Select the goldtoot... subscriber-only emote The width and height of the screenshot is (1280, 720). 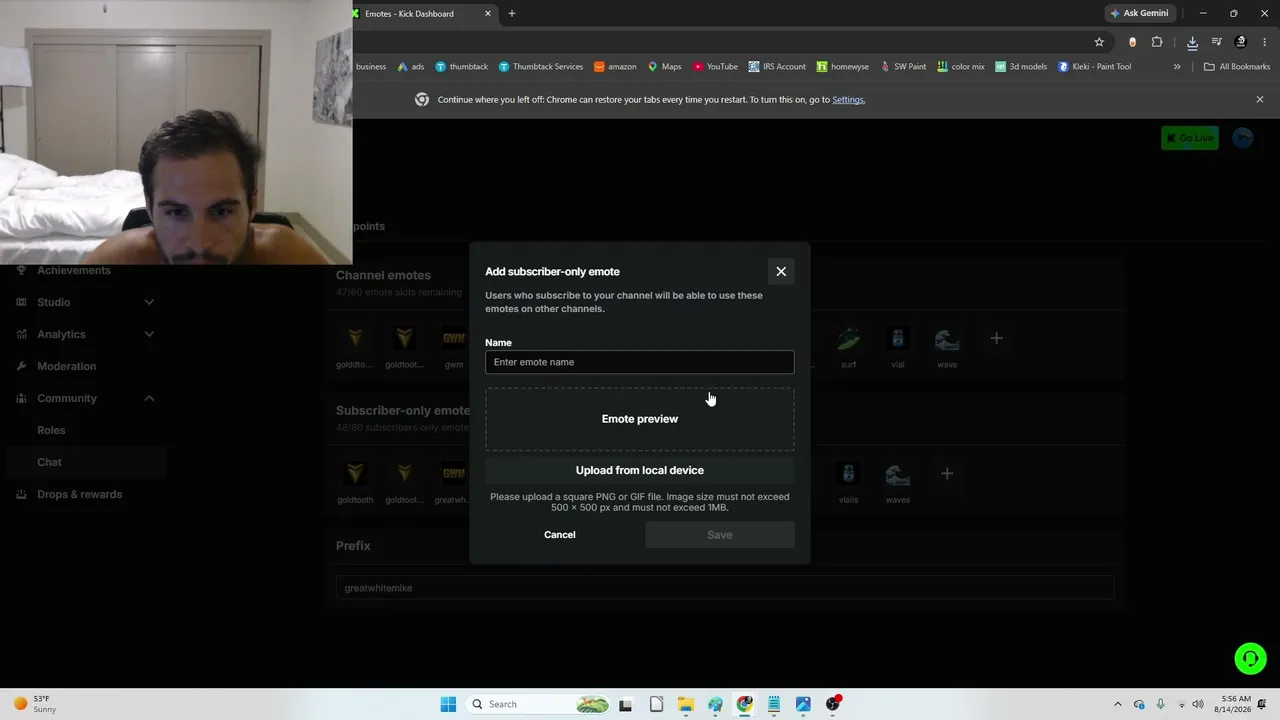pos(404,481)
